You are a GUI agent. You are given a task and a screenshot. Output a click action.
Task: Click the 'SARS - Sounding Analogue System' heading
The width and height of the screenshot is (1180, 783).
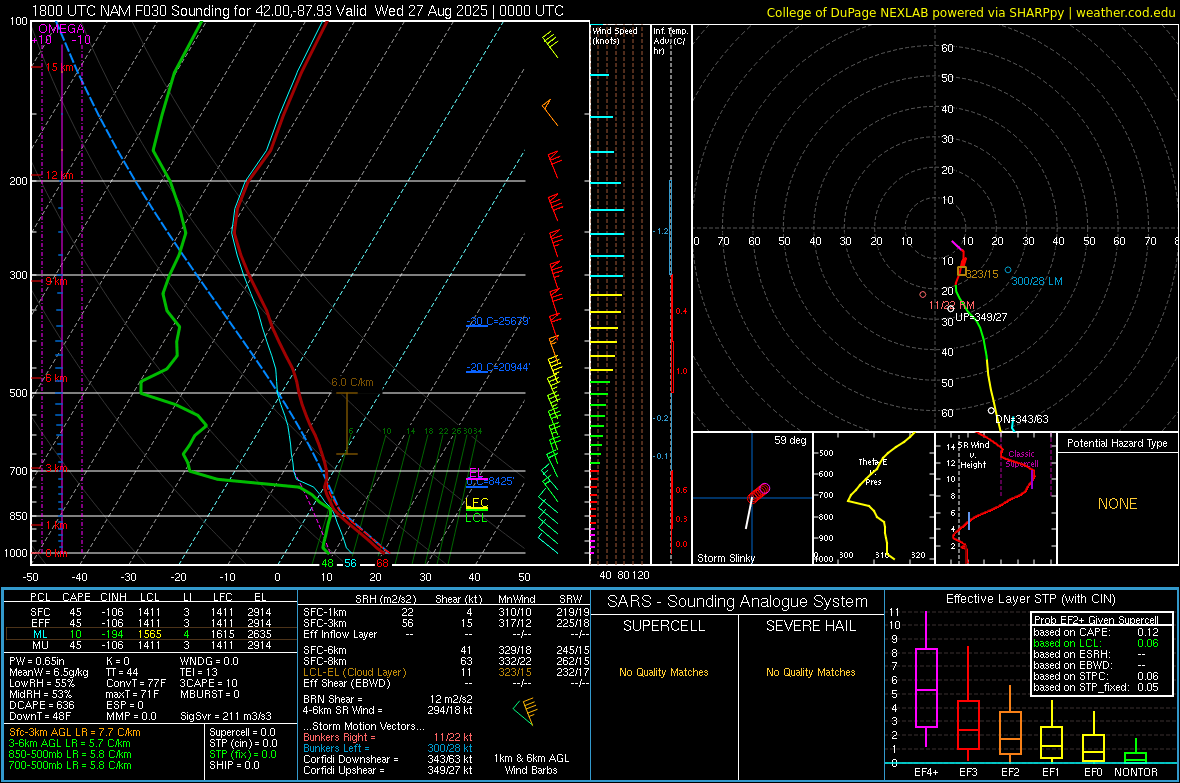pos(737,602)
